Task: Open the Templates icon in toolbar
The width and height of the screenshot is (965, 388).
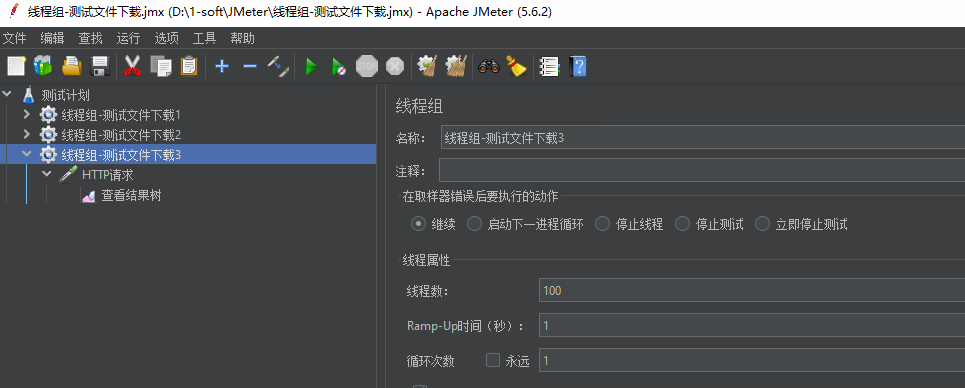Action: click(43, 65)
